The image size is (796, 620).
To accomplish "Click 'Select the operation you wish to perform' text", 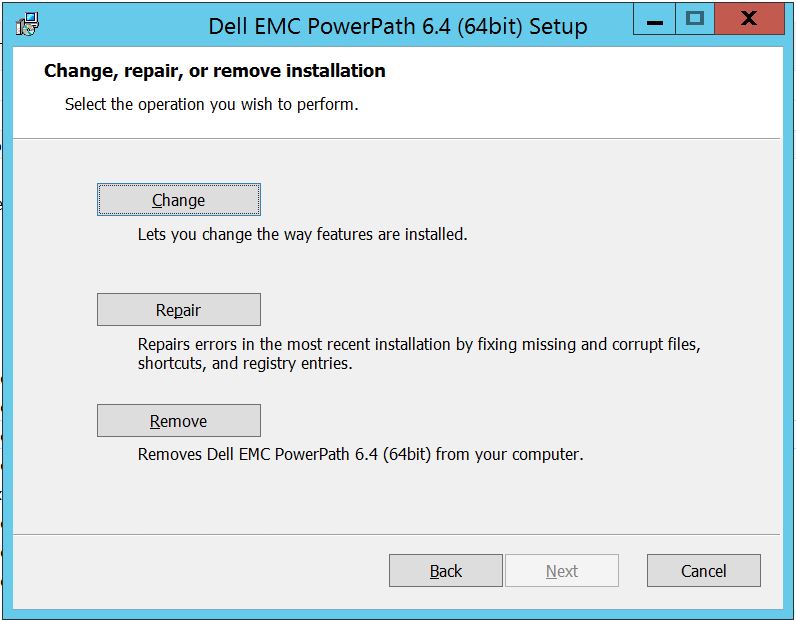I will coord(211,104).
